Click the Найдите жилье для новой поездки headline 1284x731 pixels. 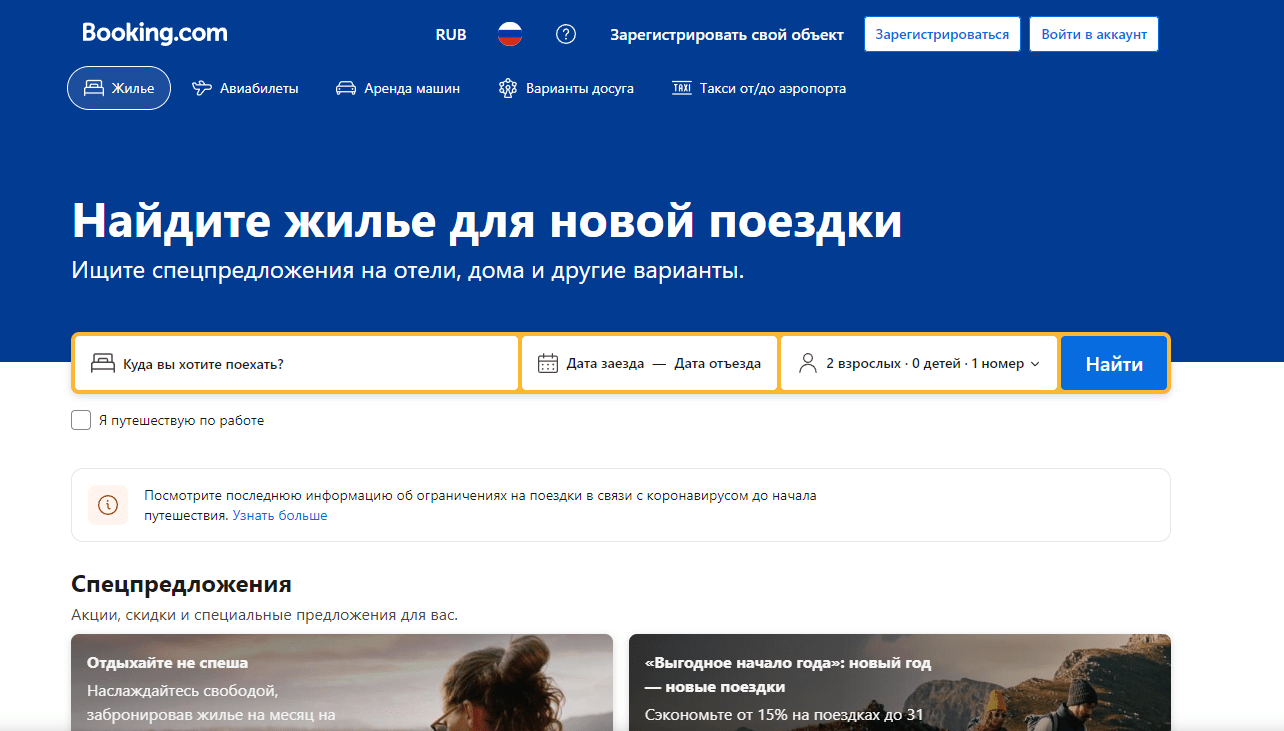point(487,222)
